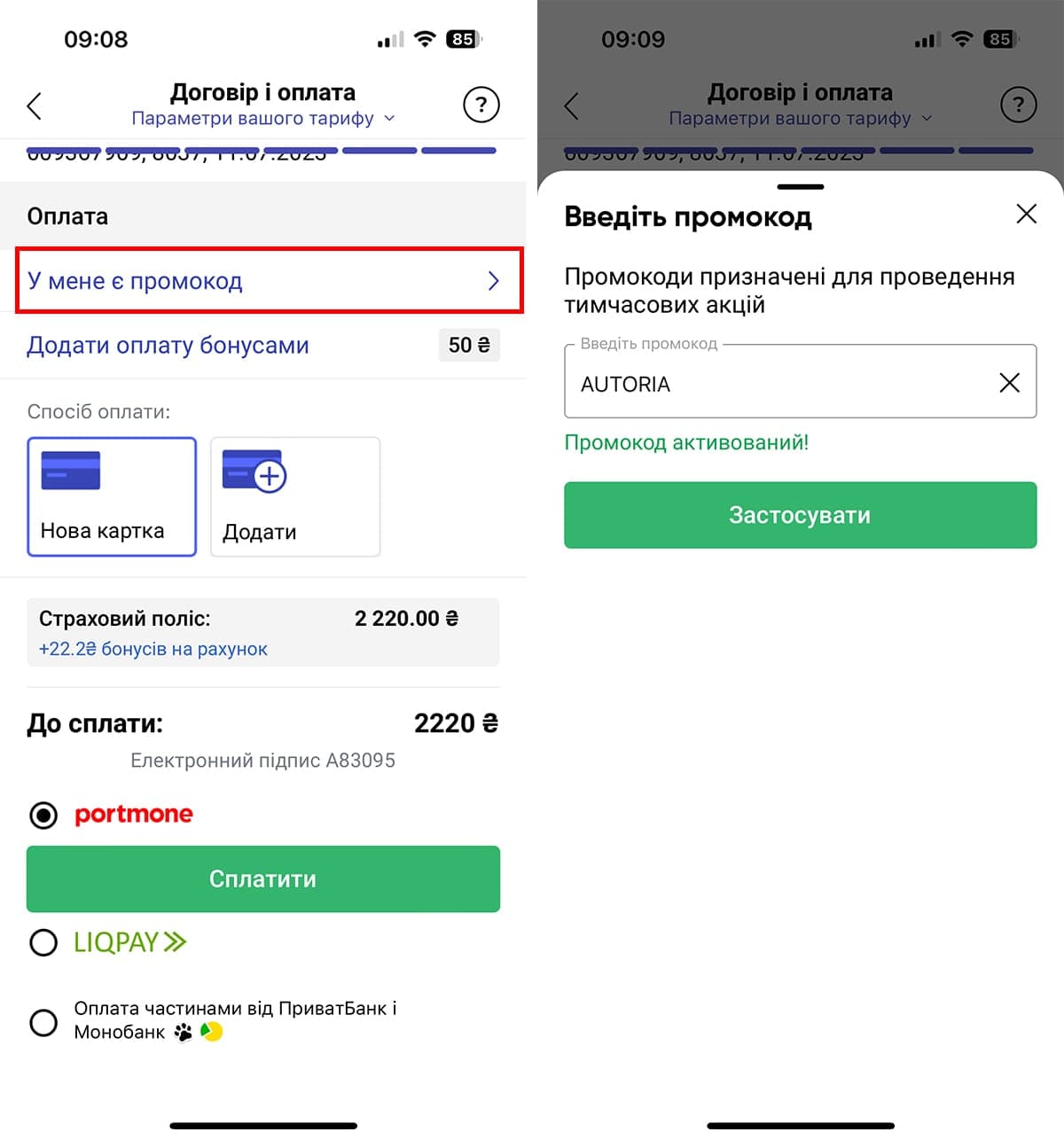
Task: Tap Додати оплату бонусами
Action: coord(168,345)
